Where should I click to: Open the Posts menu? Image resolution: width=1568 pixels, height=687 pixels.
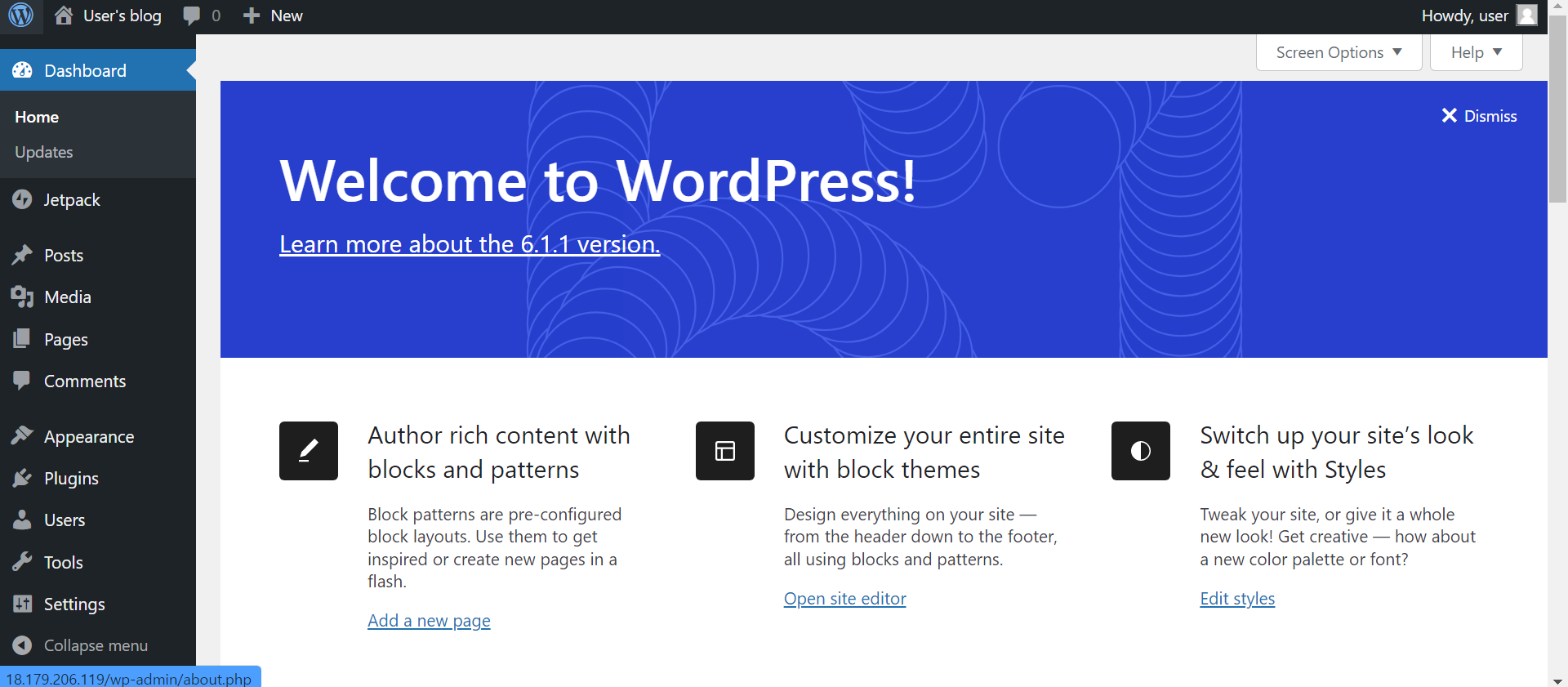coord(98,255)
